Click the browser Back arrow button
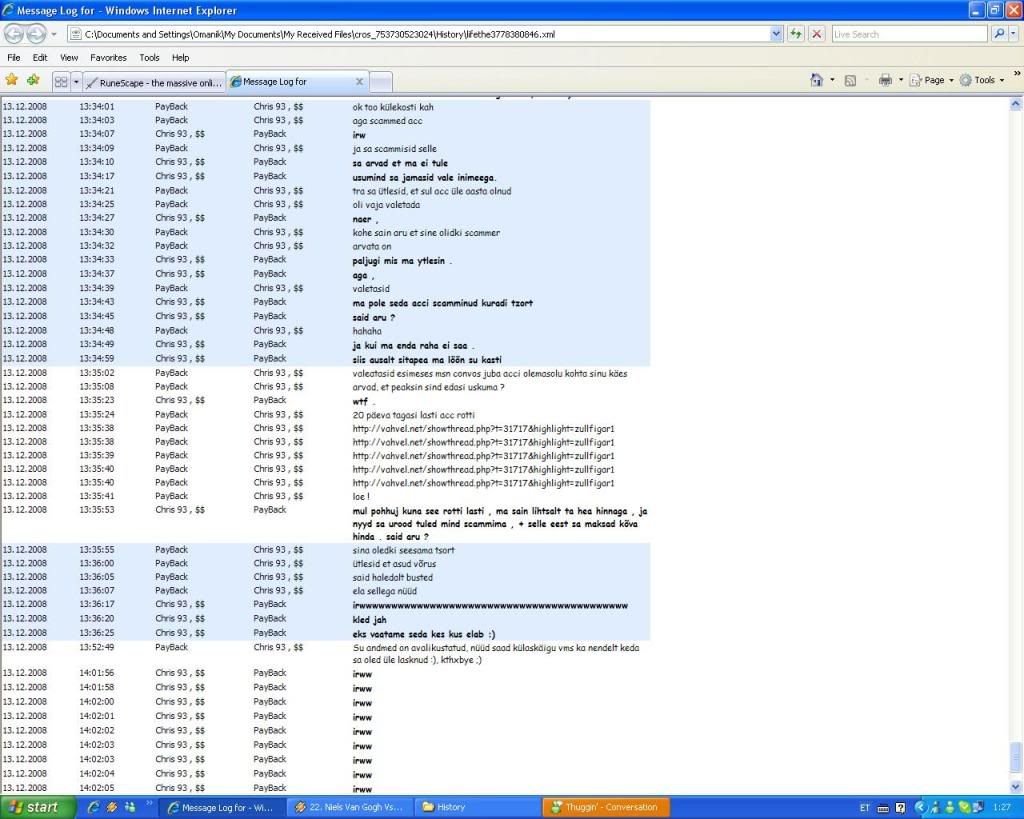1024x819 pixels. pyautogui.click(x=14, y=34)
